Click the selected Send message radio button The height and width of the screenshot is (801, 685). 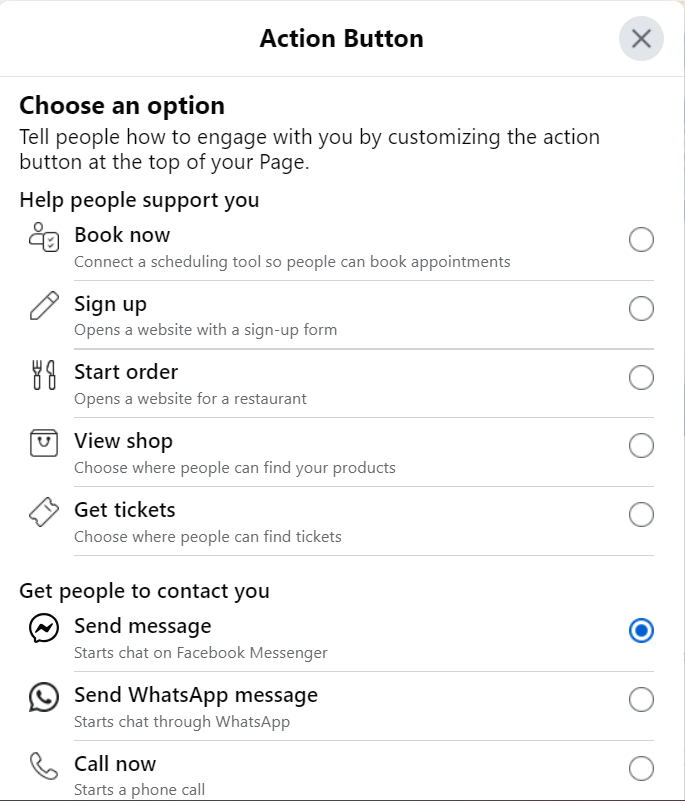click(641, 631)
